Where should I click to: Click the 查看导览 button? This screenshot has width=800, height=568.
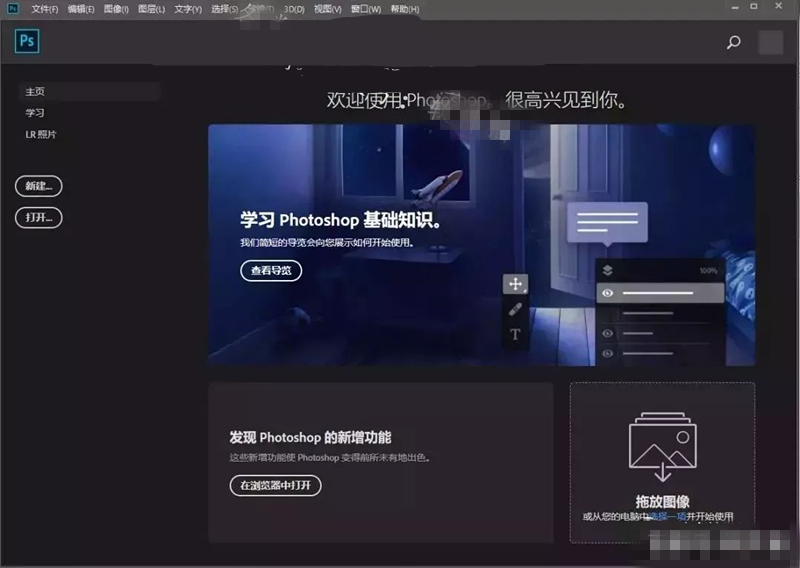(271, 270)
